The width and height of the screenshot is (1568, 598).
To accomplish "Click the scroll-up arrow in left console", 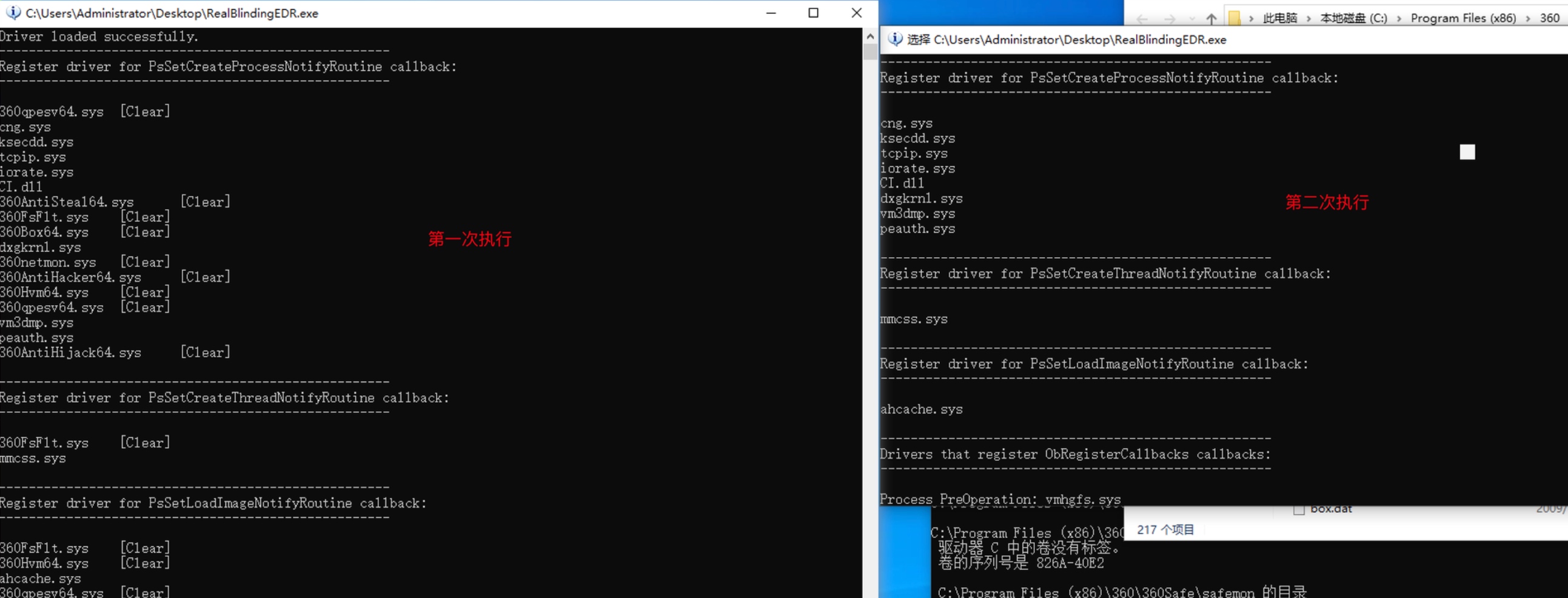I will pos(870,36).
